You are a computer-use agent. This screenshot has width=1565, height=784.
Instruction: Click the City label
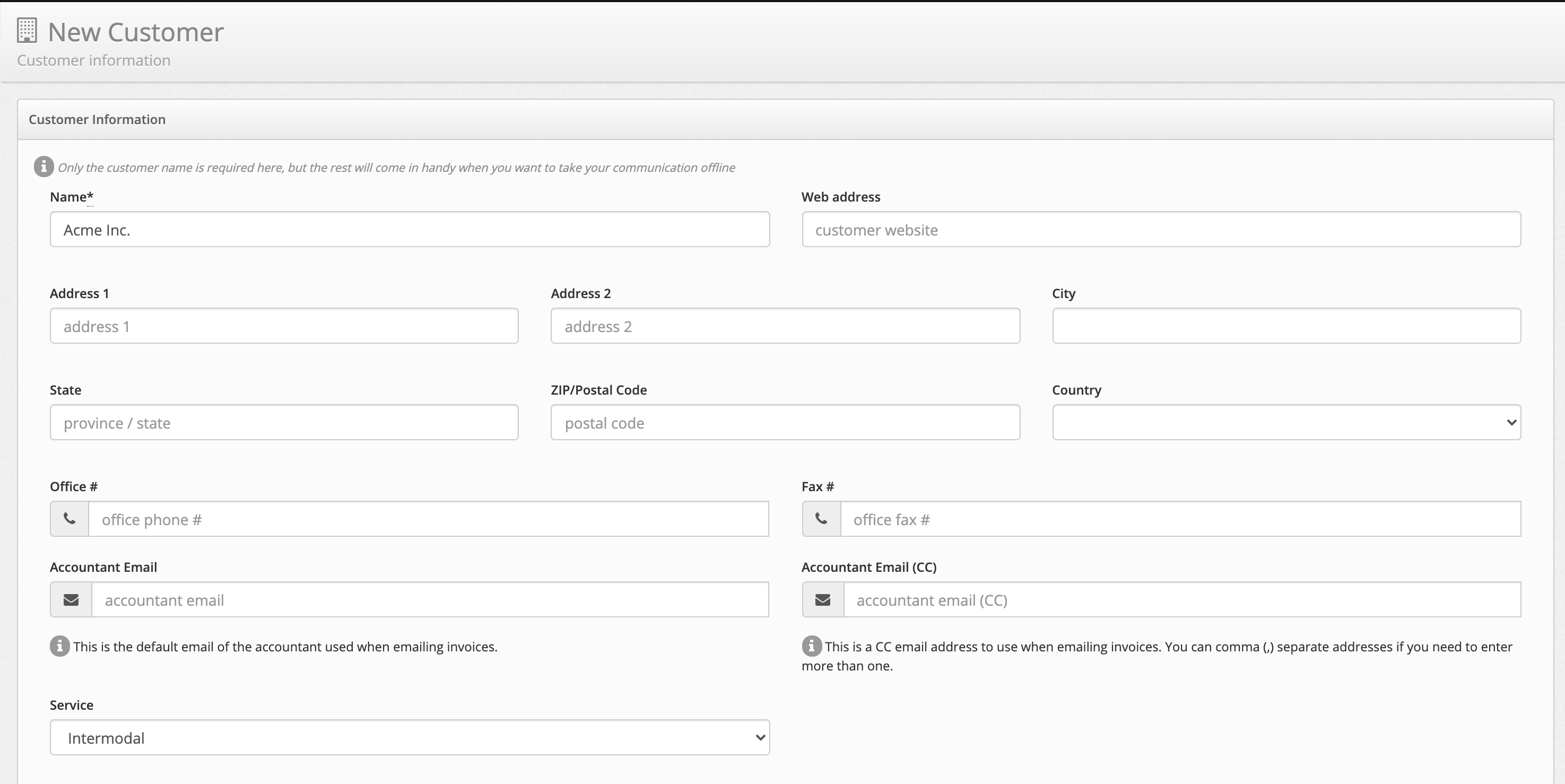(x=1063, y=293)
